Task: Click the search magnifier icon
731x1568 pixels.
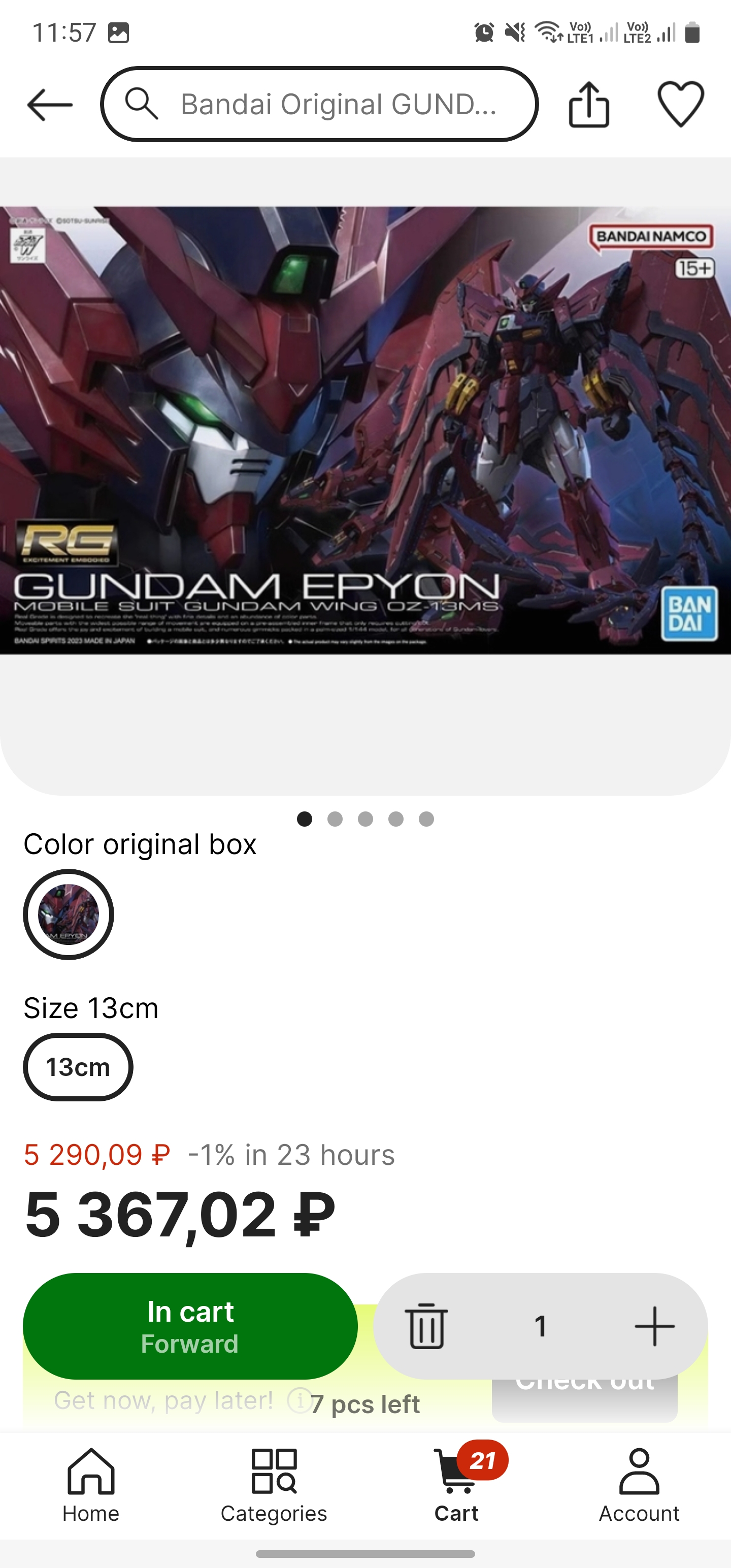Action: point(141,104)
